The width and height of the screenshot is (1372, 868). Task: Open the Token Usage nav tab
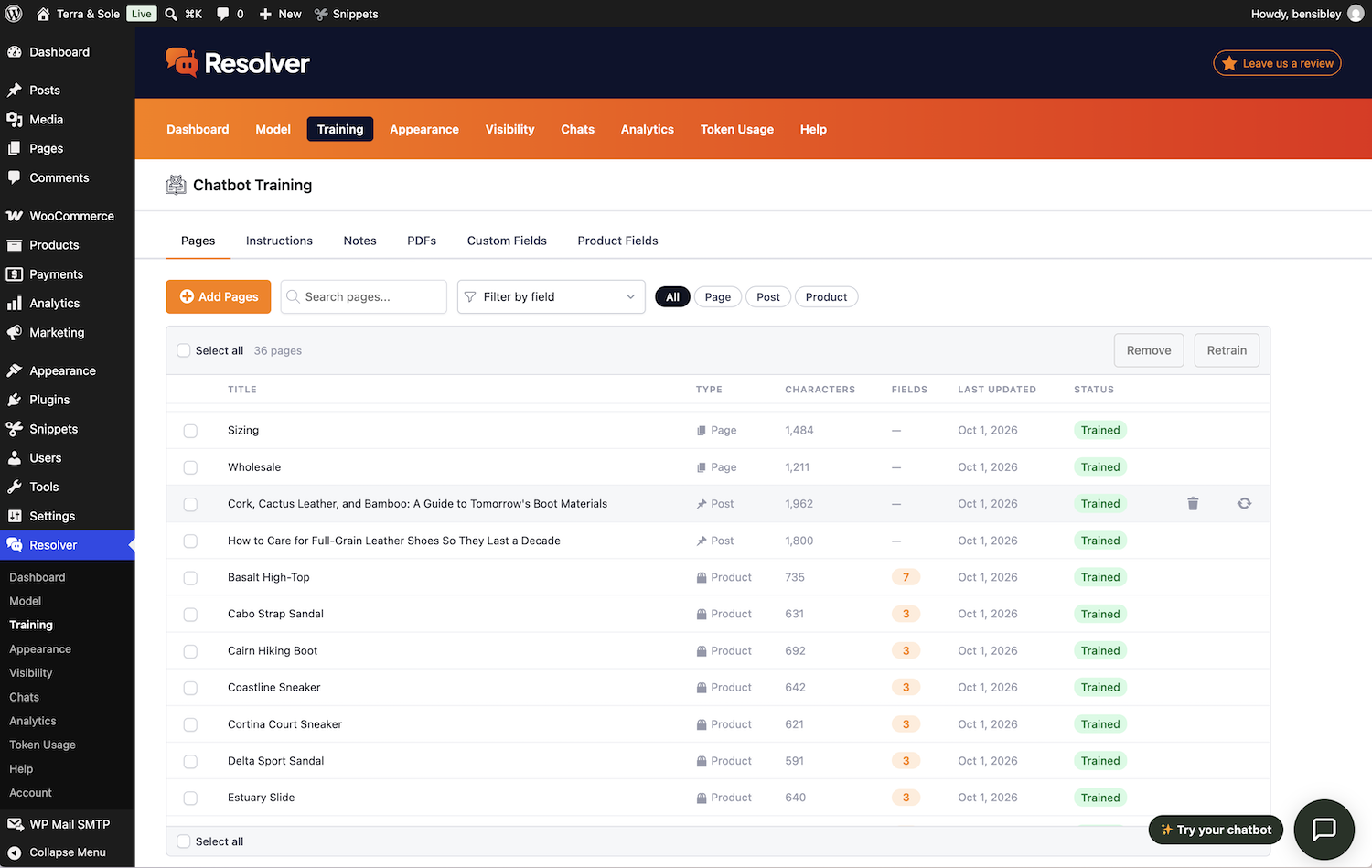pyautogui.click(x=737, y=129)
